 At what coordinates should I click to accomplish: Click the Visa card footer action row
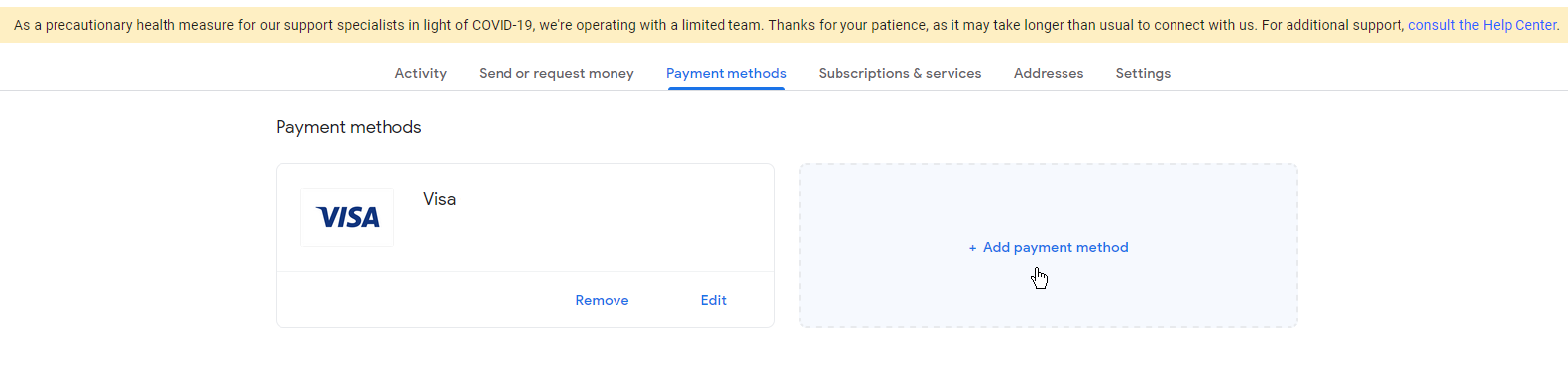pos(525,300)
